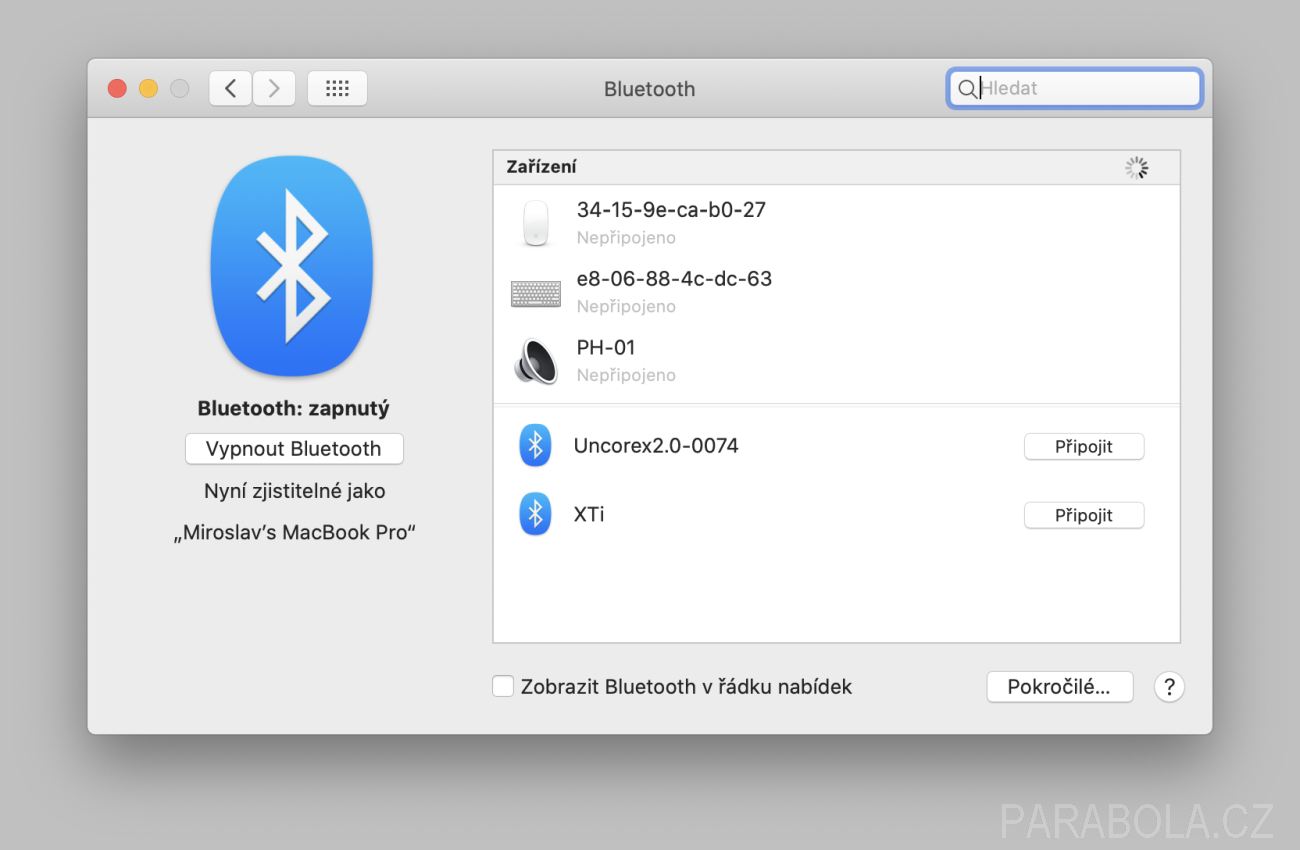The height and width of the screenshot is (850, 1300).
Task: Click the large Bluetooth logo icon
Action: 292,266
